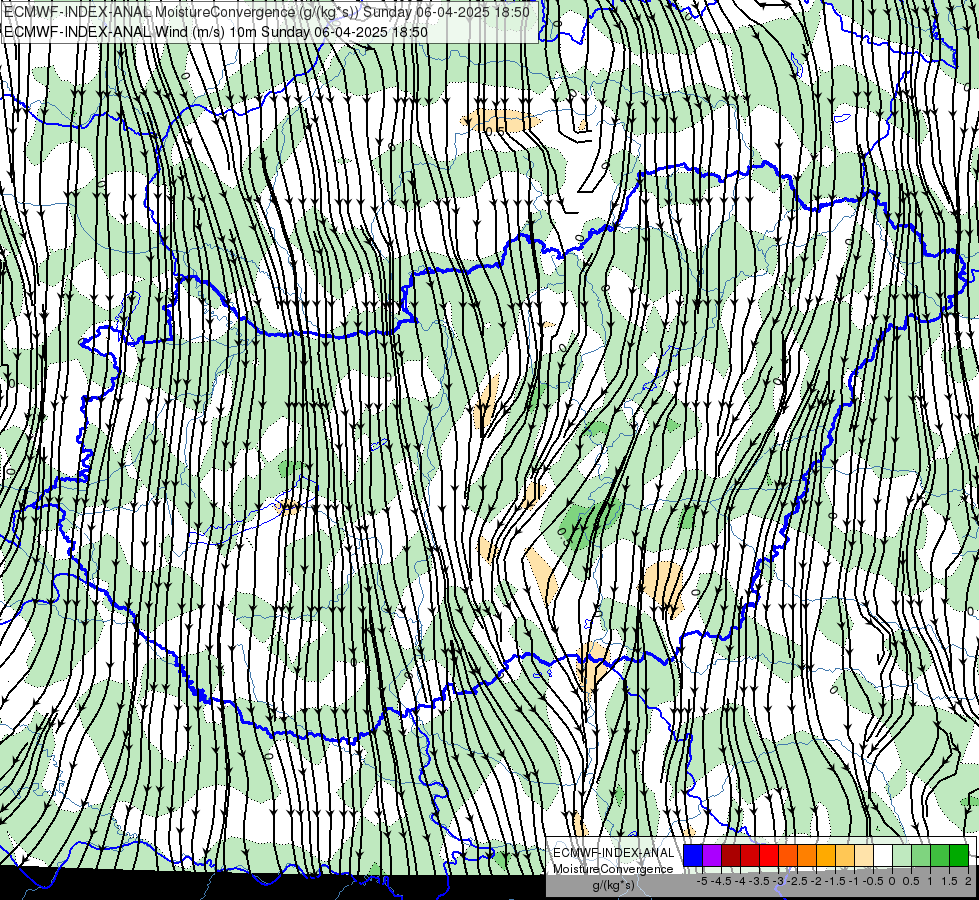Click the purple legend swatch
This screenshot has height=900, width=979.
(712, 855)
